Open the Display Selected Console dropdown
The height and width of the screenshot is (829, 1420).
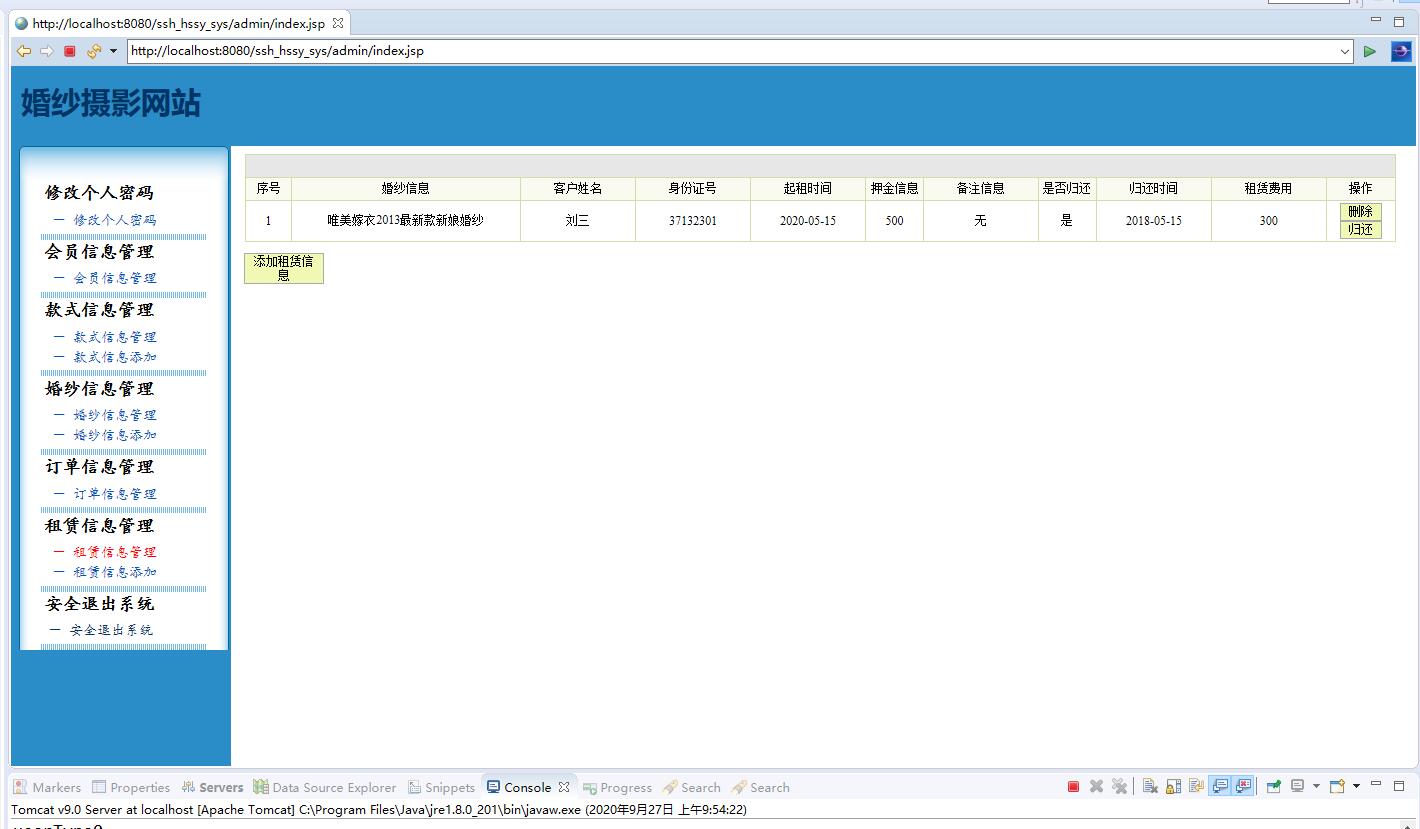click(x=1317, y=787)
